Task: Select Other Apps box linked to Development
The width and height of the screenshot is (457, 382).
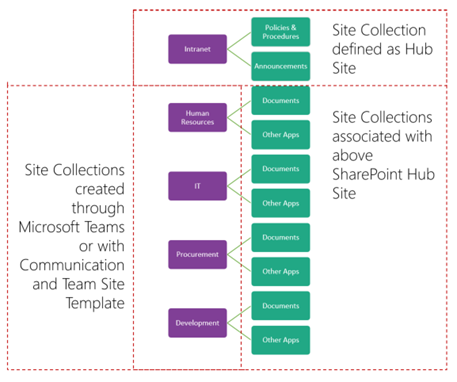Action: pos(281,340)
